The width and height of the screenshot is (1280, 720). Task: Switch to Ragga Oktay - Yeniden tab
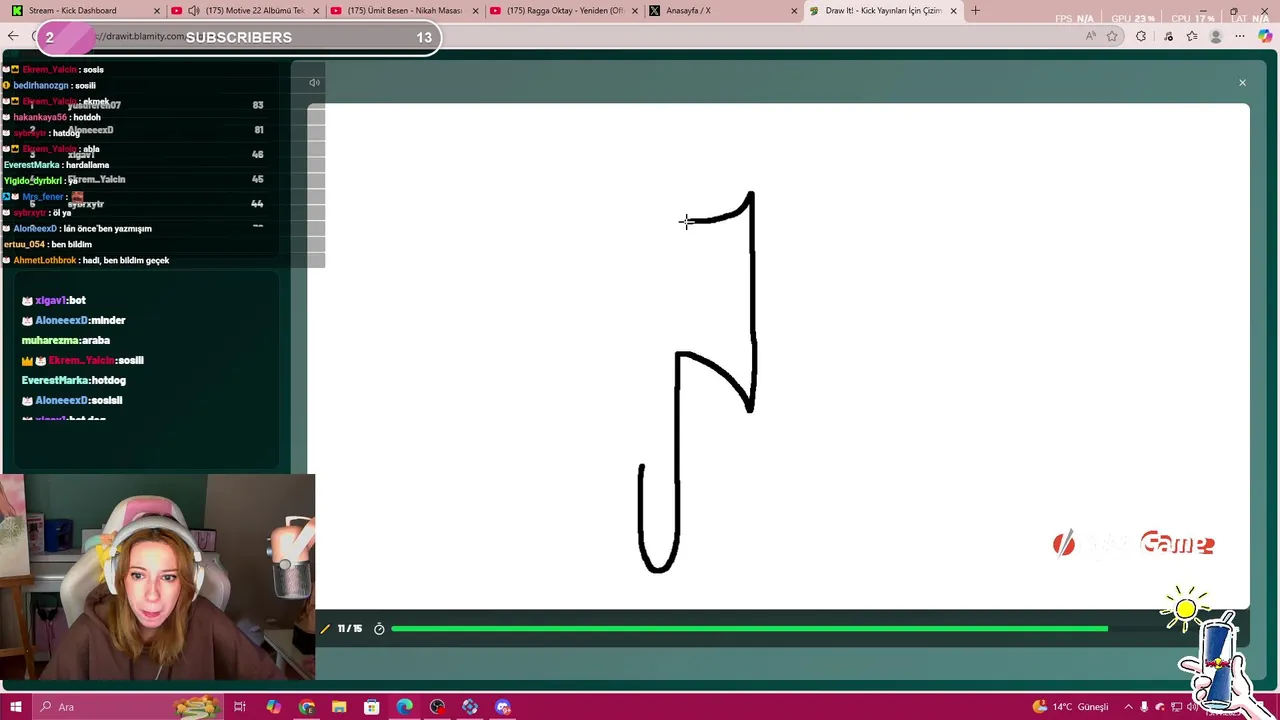pos(565,11)
